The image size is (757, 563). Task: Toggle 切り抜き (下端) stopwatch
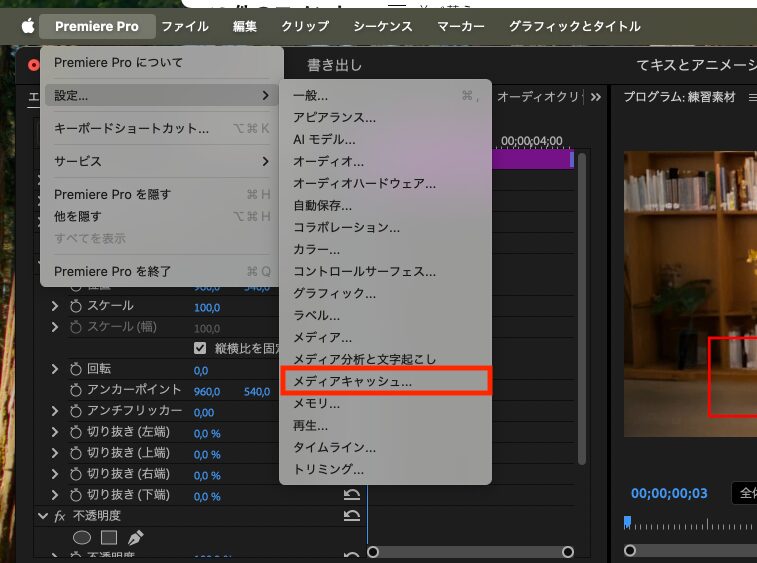[76, 495]
